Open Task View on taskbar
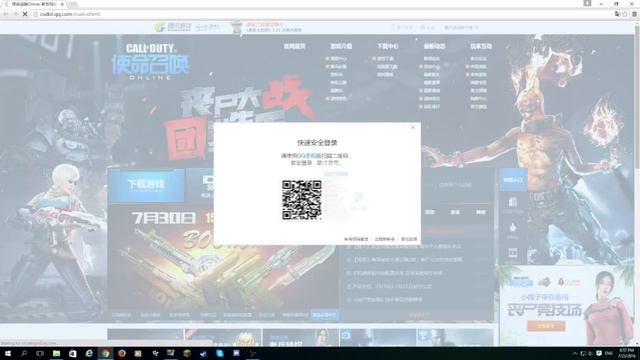 (40, 353)
